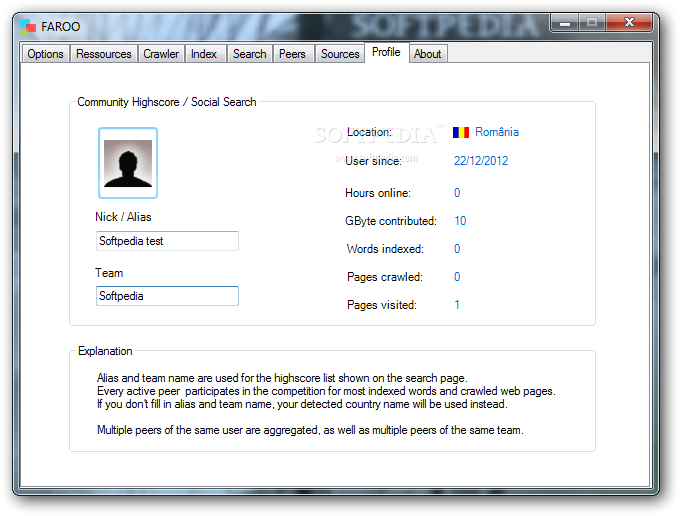
Task: Click the profile avatar picture
Action: (x=128, y=163)
